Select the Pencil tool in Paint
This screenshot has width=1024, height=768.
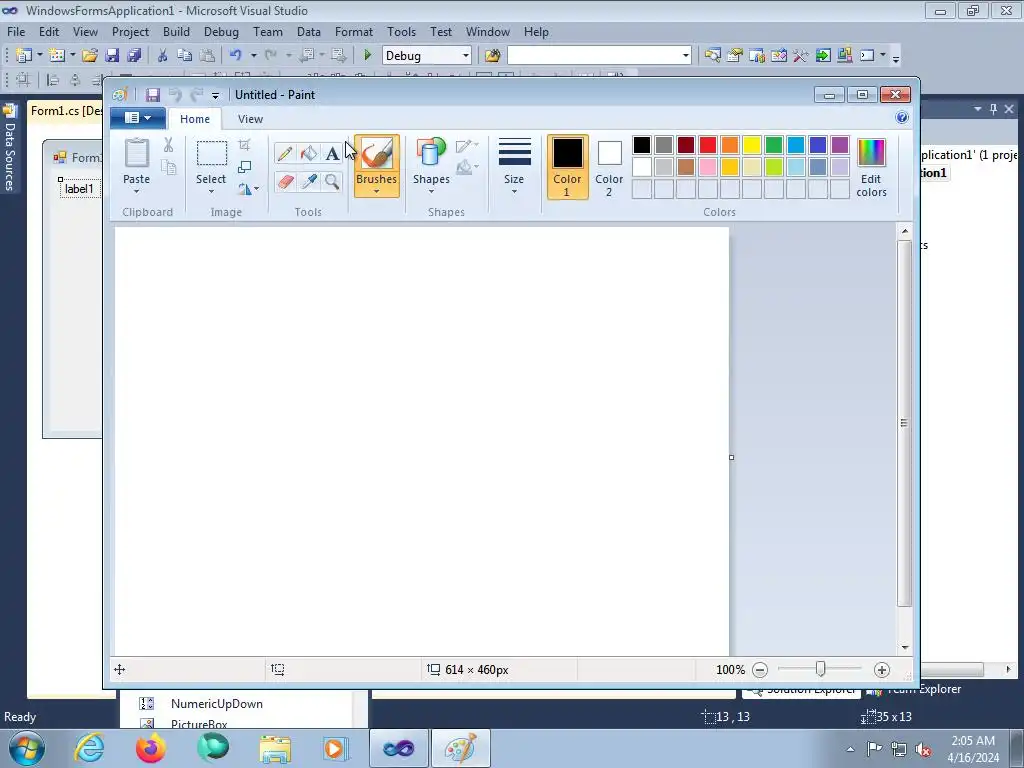click(x=285, y=153)
